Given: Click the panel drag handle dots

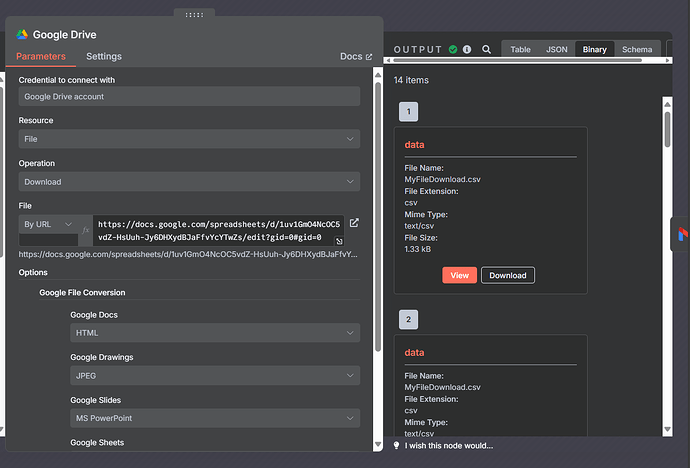Looking at the screenshot, I should tap(195, 15).
